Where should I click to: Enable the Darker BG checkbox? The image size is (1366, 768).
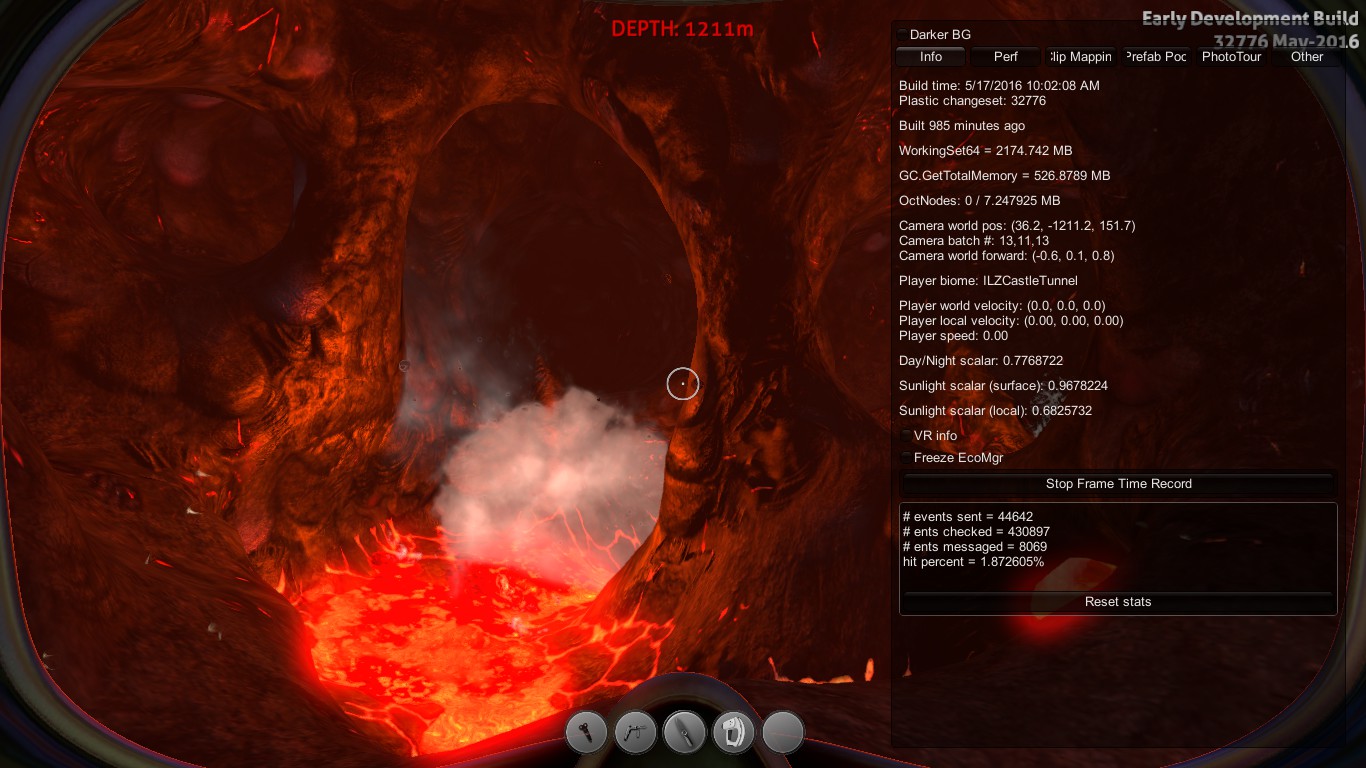coord(903,35)
